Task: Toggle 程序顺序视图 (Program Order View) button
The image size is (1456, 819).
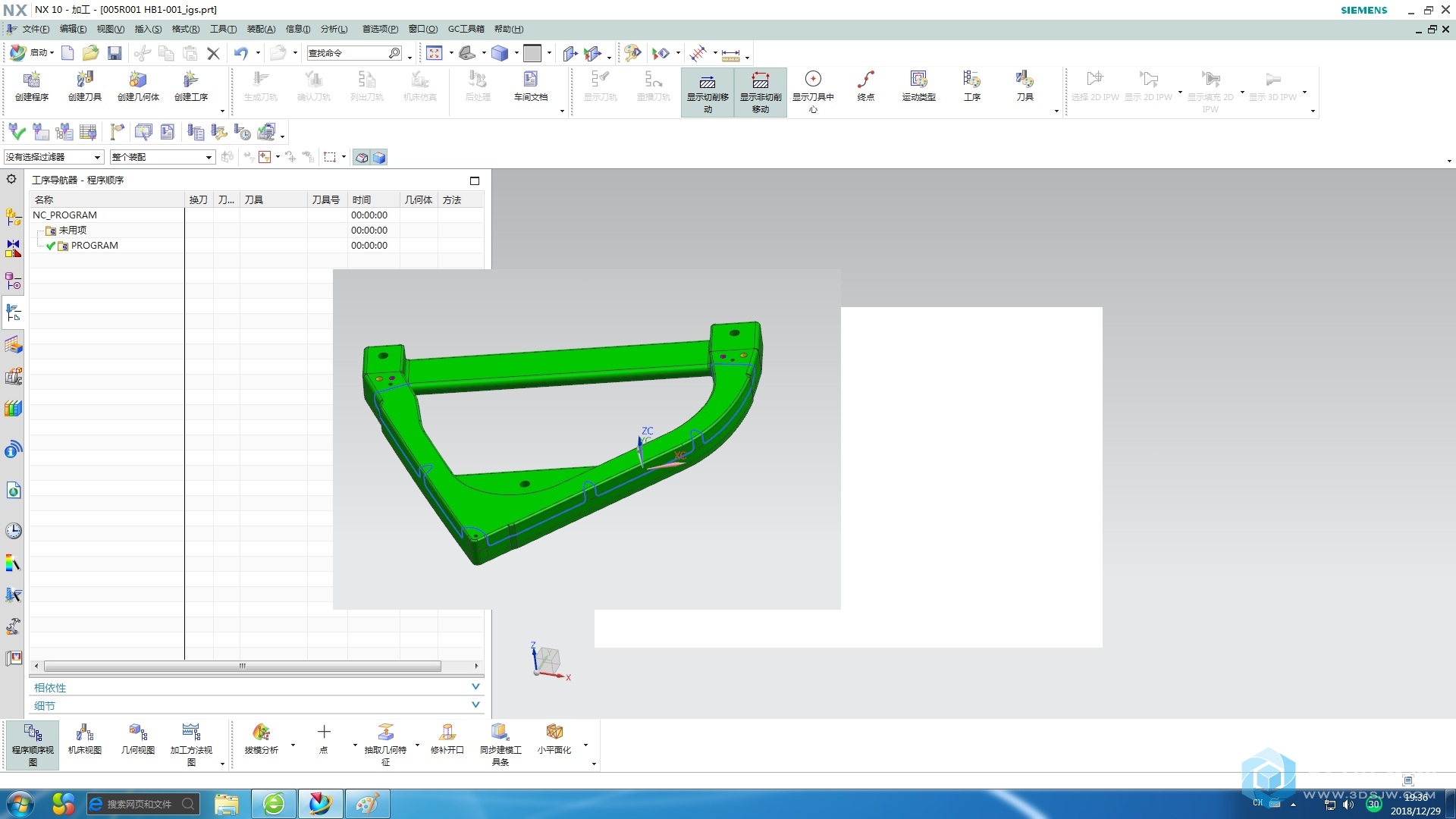Action: pos(33,745)
